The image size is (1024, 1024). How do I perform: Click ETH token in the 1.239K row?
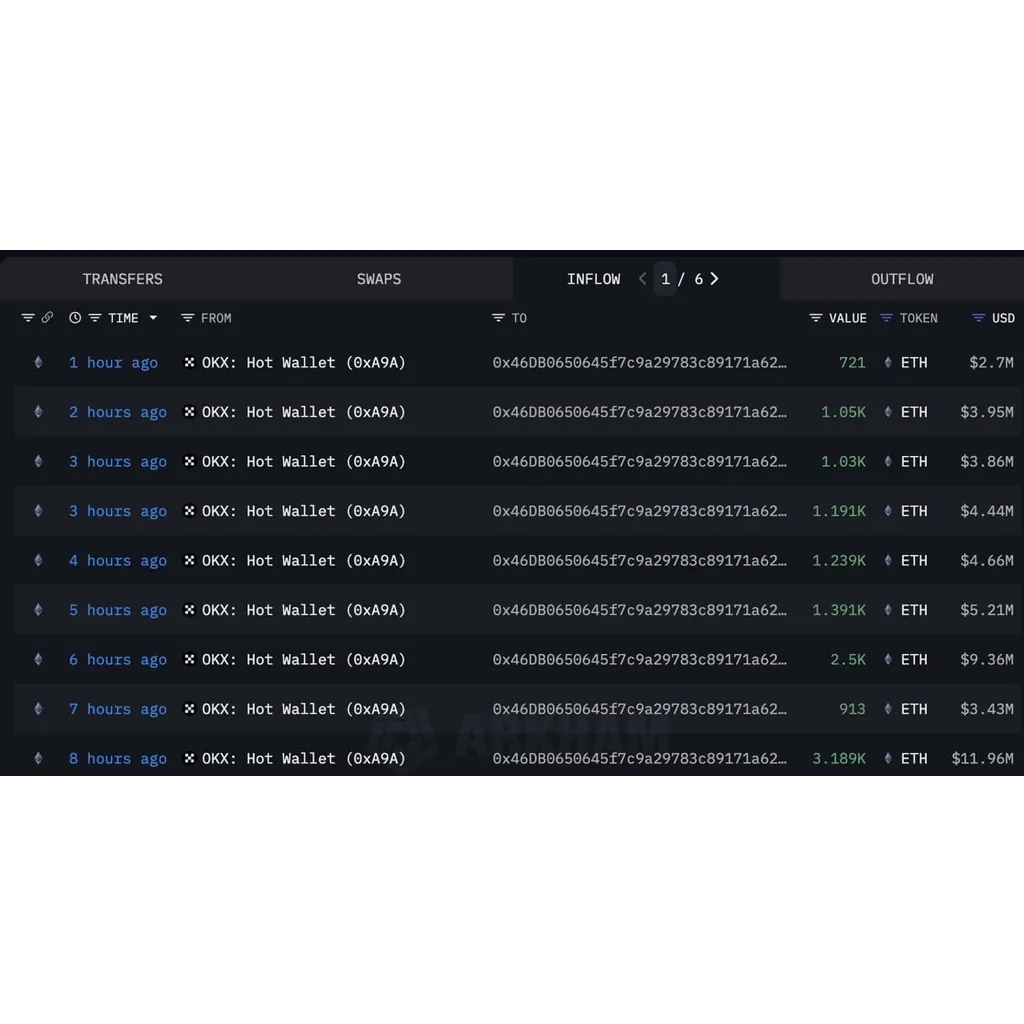click(906, 561)
